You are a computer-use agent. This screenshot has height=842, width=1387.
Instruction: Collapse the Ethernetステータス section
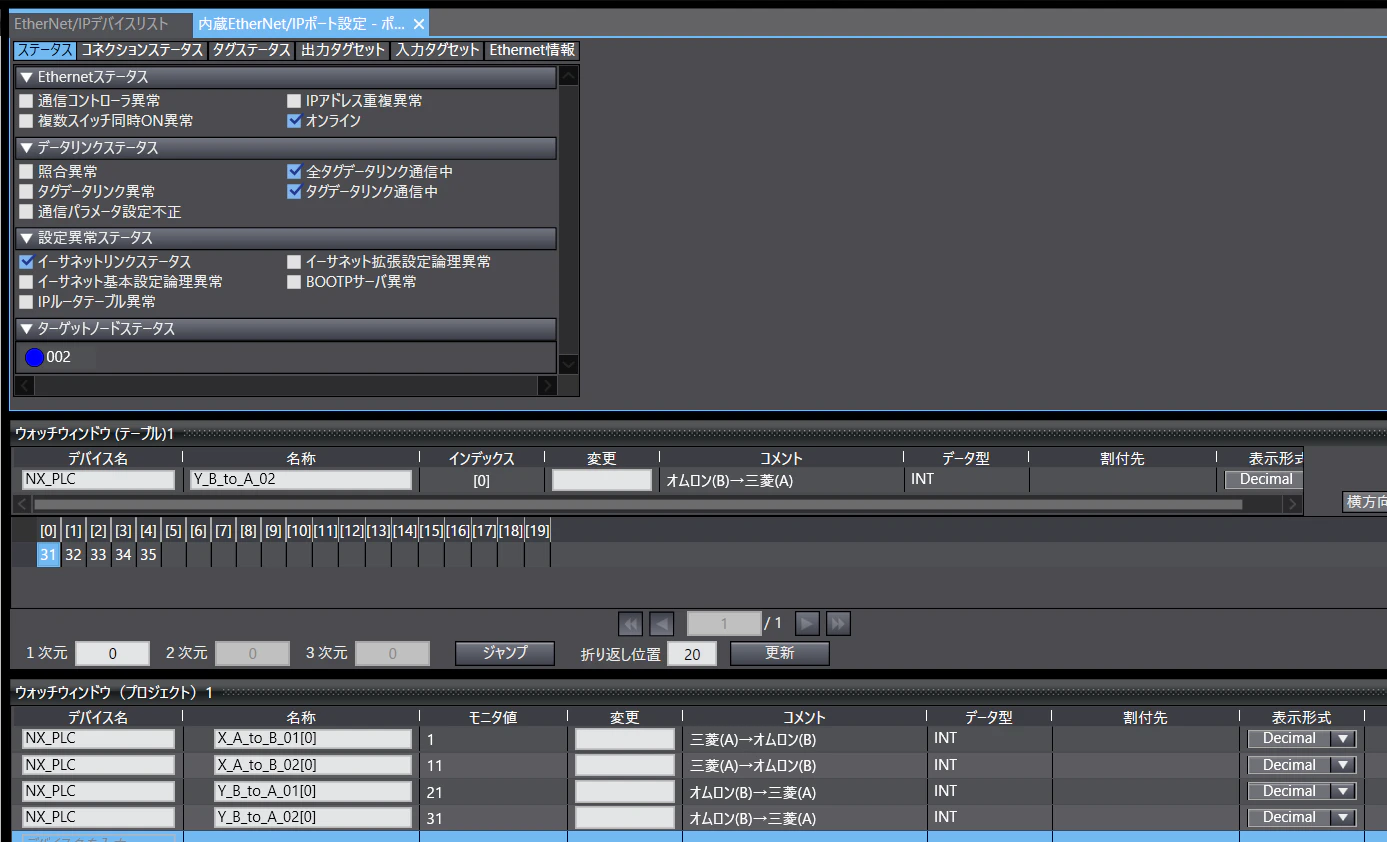coord(27,77)
